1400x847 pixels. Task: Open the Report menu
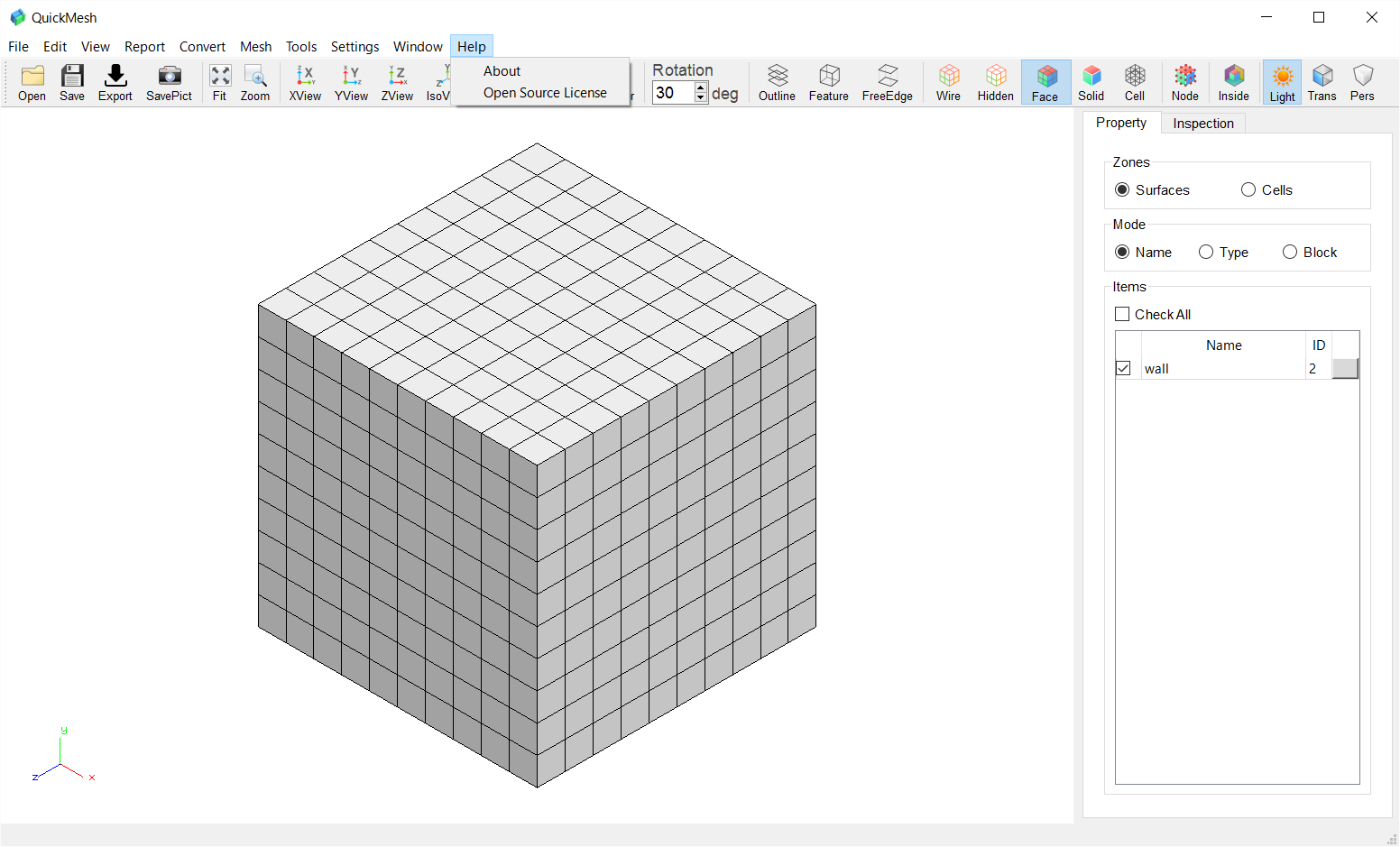(x=144, y=47)
